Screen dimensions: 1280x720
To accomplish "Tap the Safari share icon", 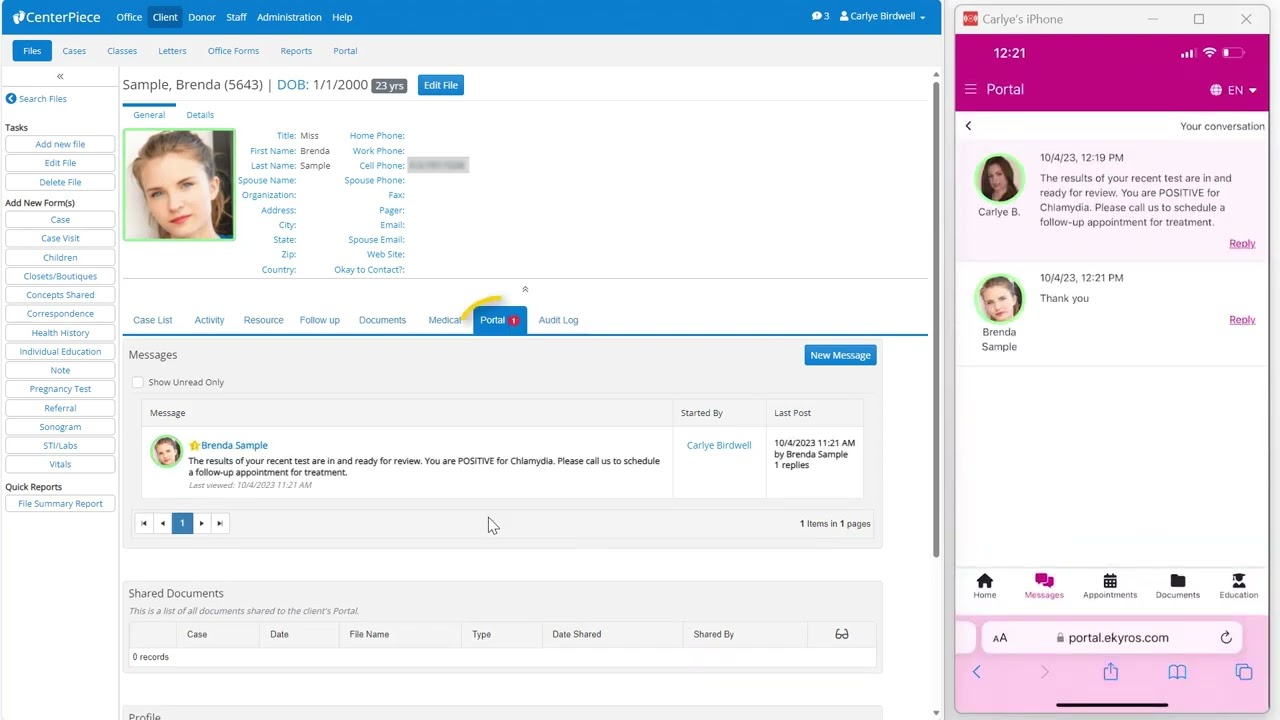I will (1110, 672).
